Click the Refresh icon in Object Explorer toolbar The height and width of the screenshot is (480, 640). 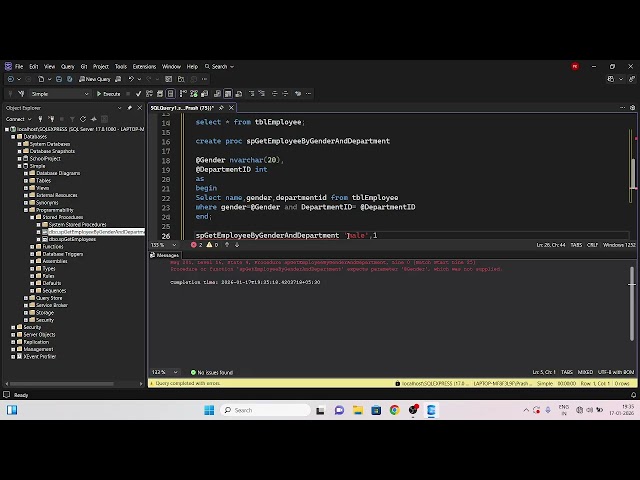click(83, 119)
